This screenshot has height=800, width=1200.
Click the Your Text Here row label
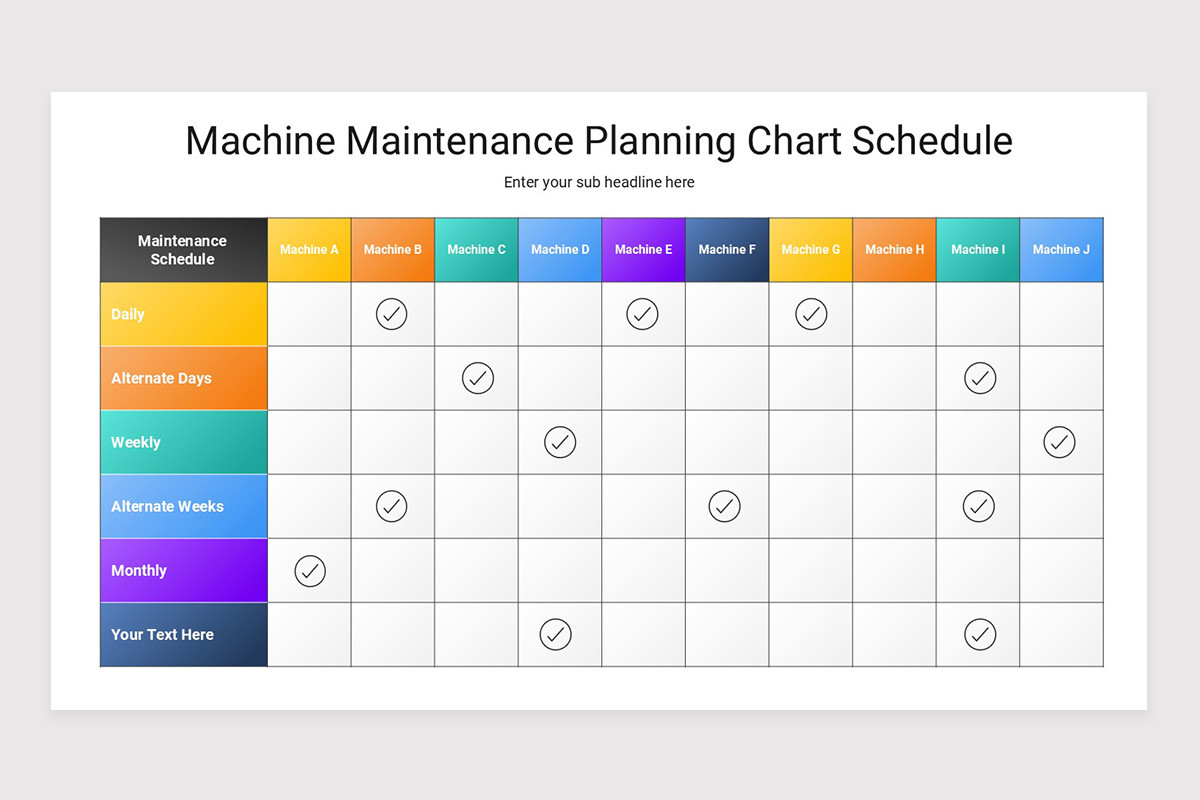(184, 634)
